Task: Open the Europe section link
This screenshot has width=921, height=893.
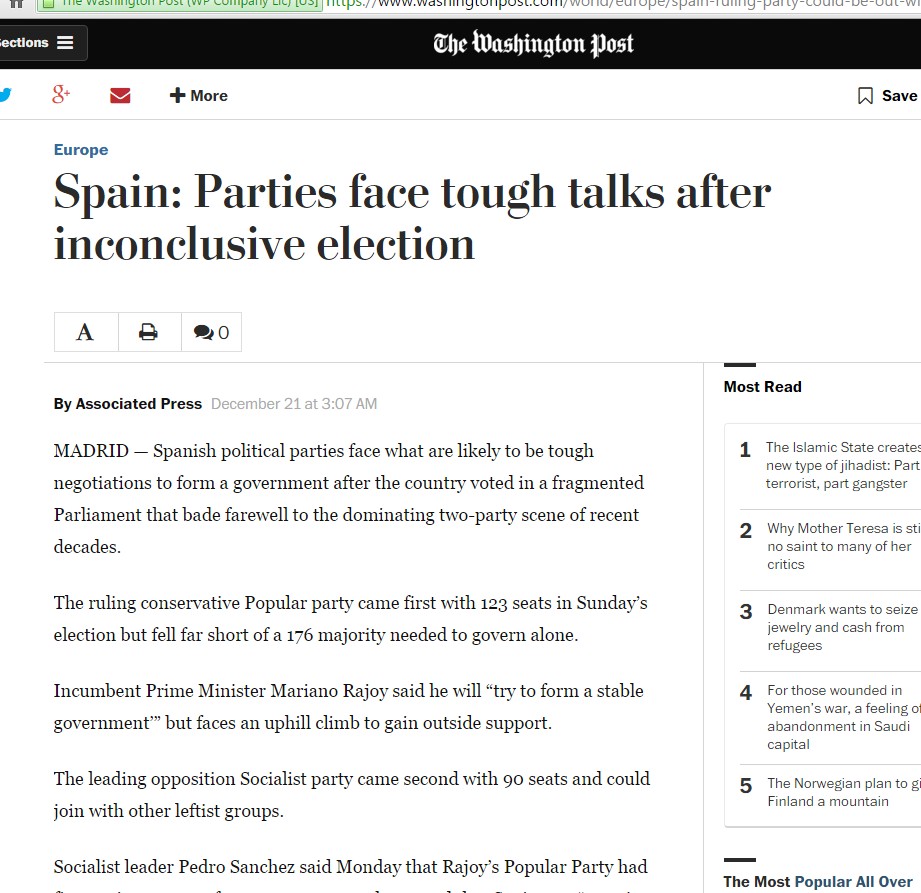Action: click(81, 150)
